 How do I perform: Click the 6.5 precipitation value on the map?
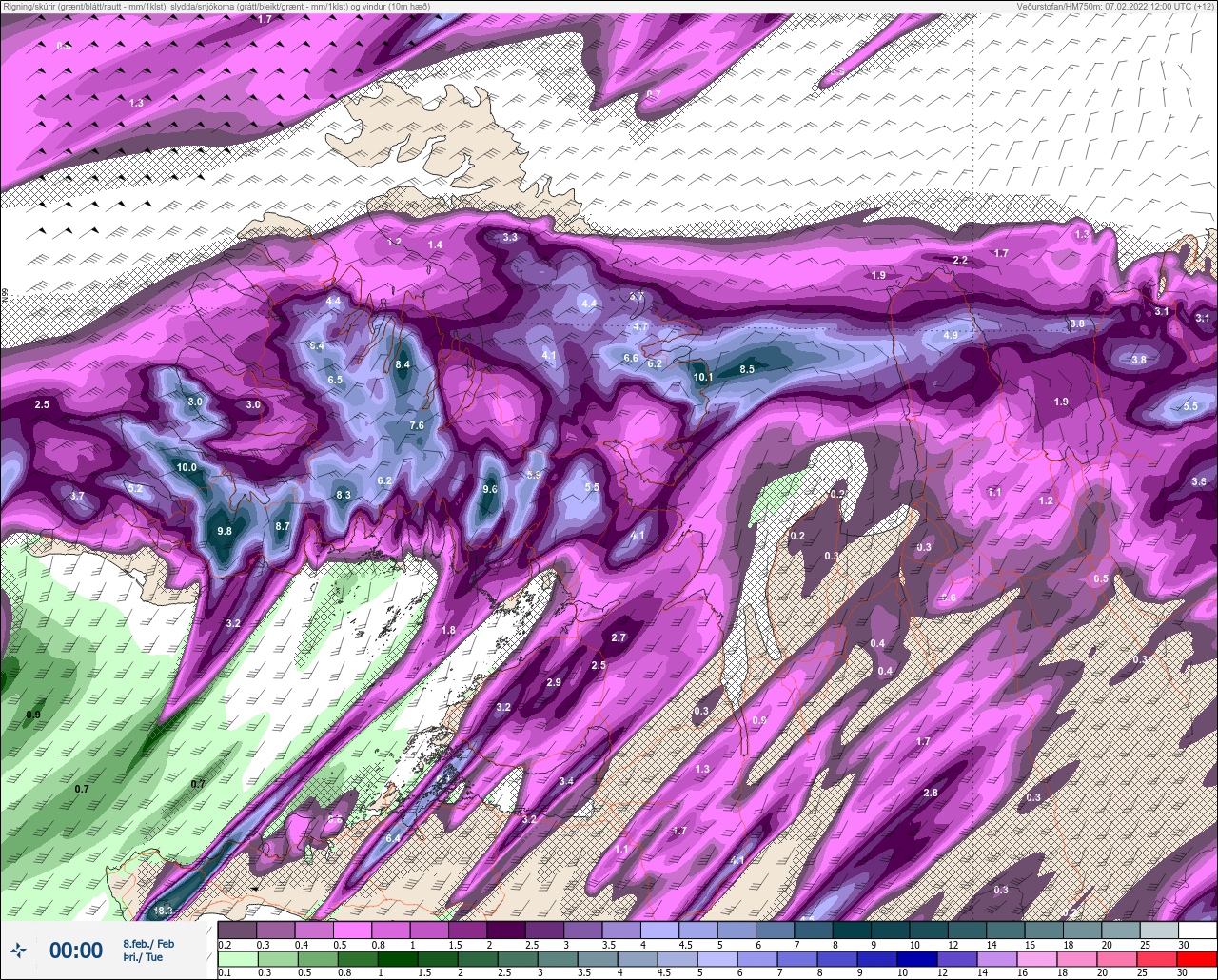(x=335, y=380)
